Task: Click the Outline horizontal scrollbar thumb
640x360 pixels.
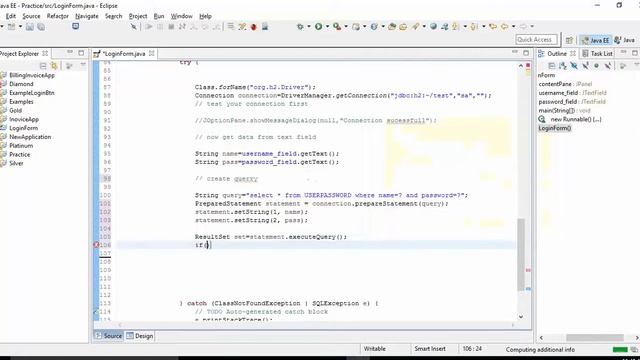Action: coord(595,338)
